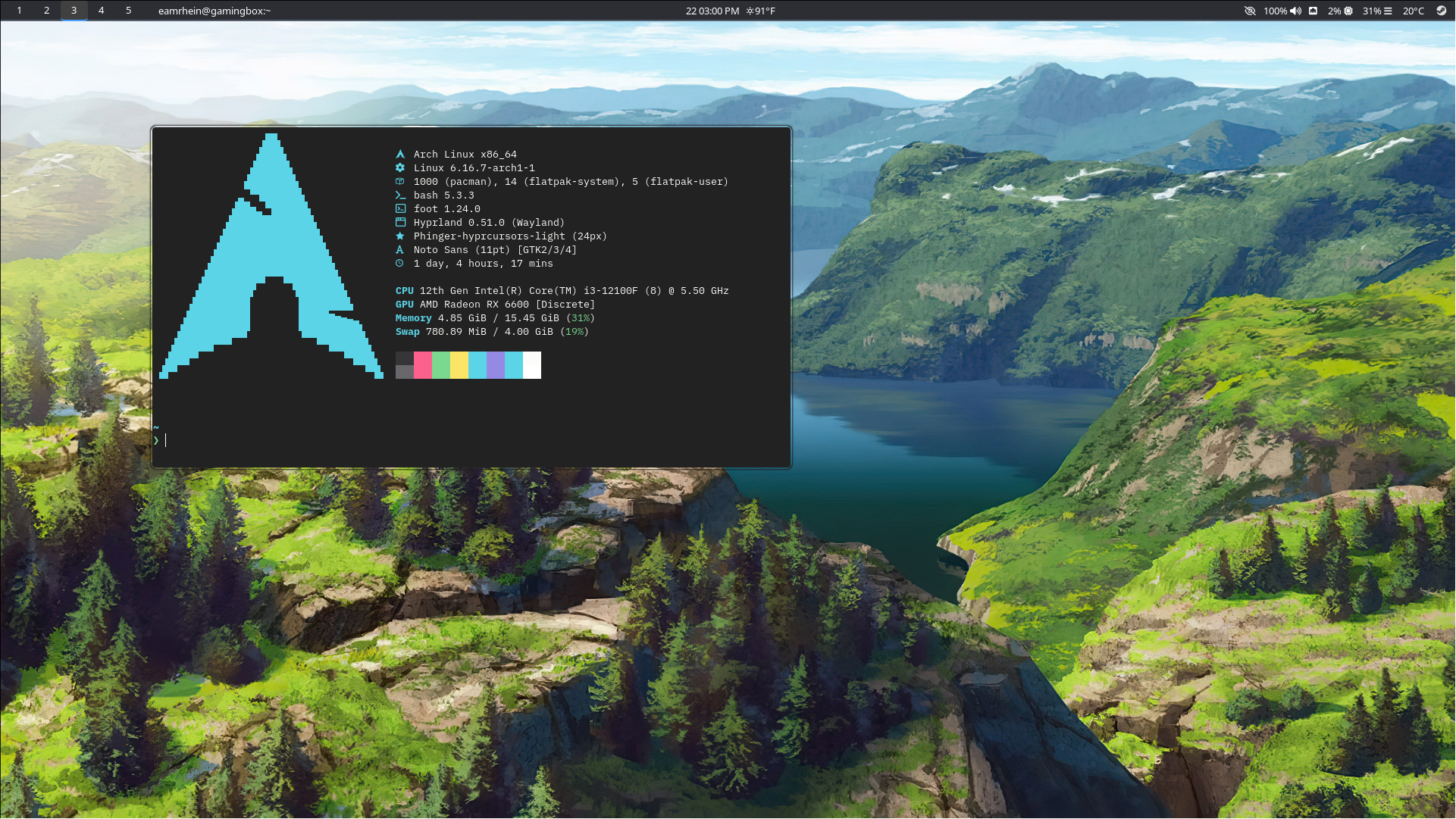Screen dimensions: 1456x819
Task: Switch to workspace 4
Action: (x=101, y=11)
